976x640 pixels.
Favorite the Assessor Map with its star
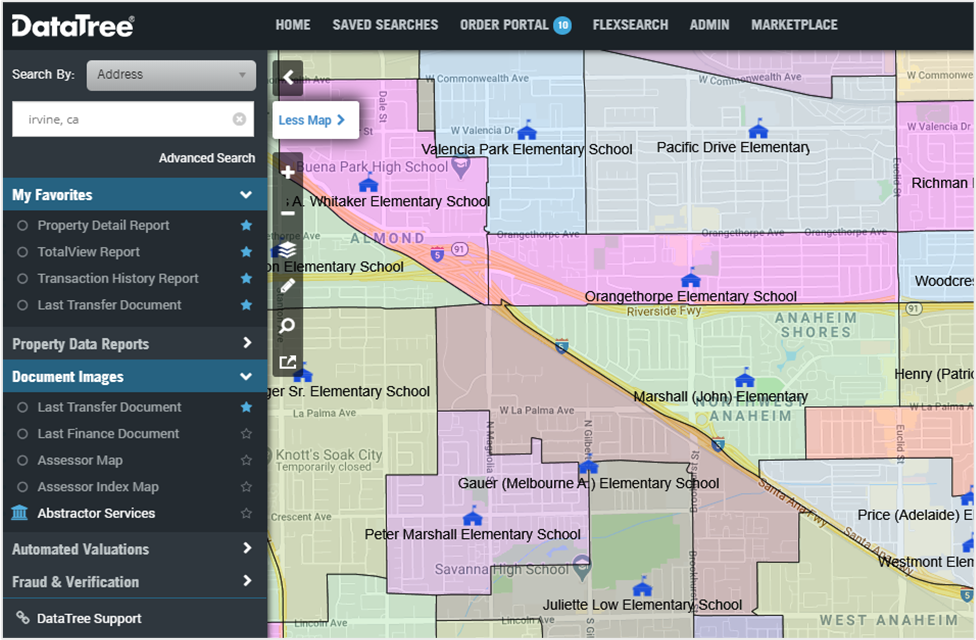[246, 460]
